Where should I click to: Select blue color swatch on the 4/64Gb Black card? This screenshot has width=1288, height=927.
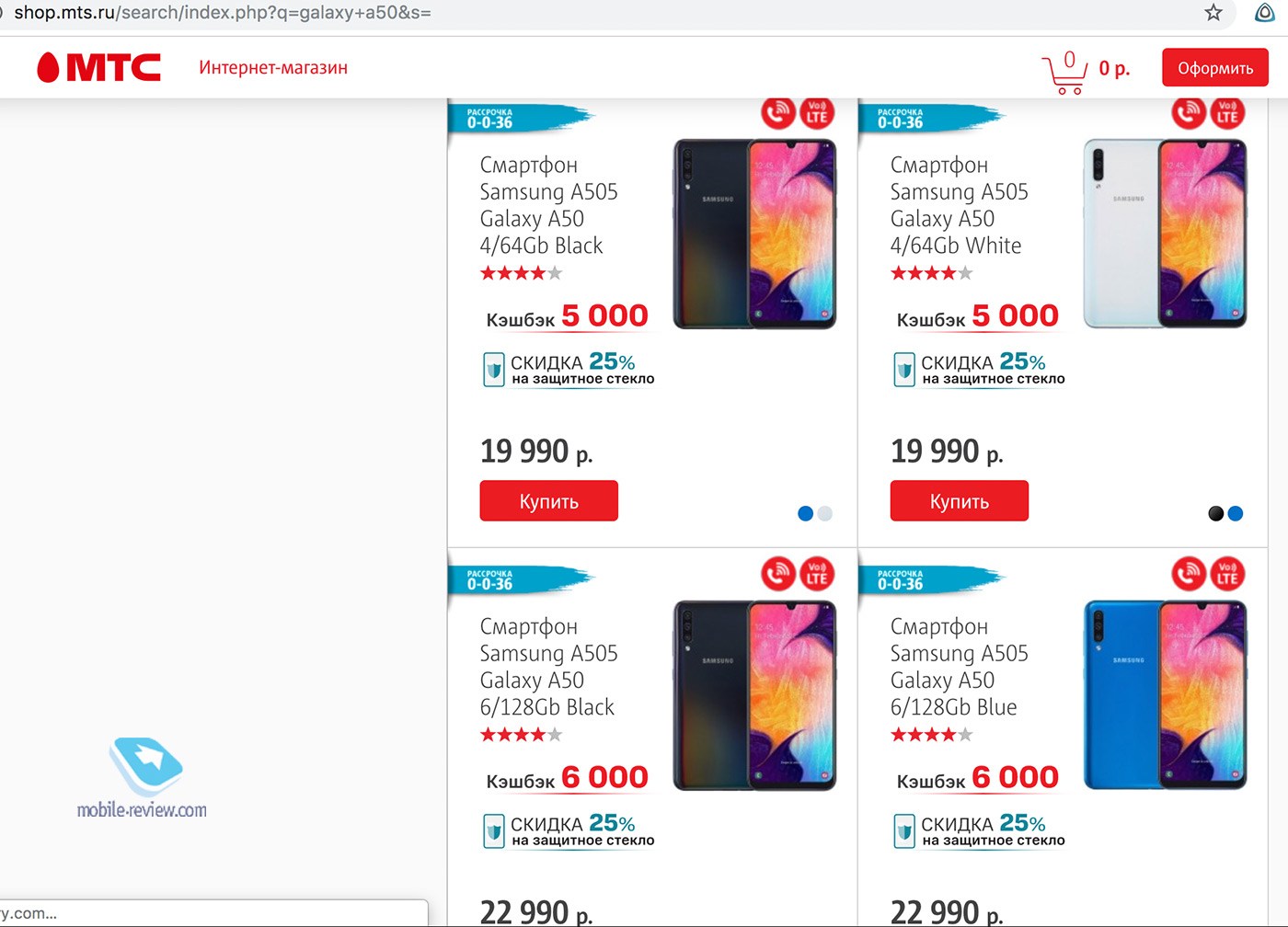(x=805, y=514)
